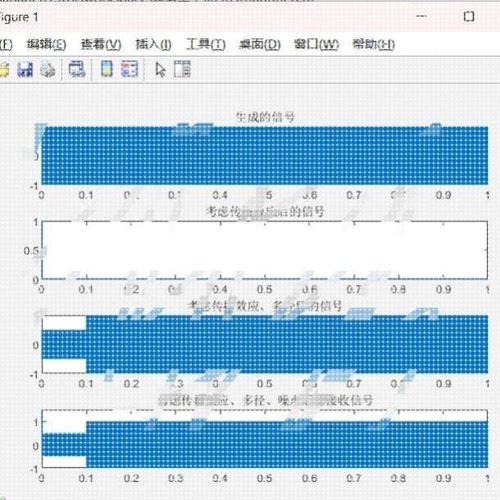Click the first subplot's blue signal plot

265,155
